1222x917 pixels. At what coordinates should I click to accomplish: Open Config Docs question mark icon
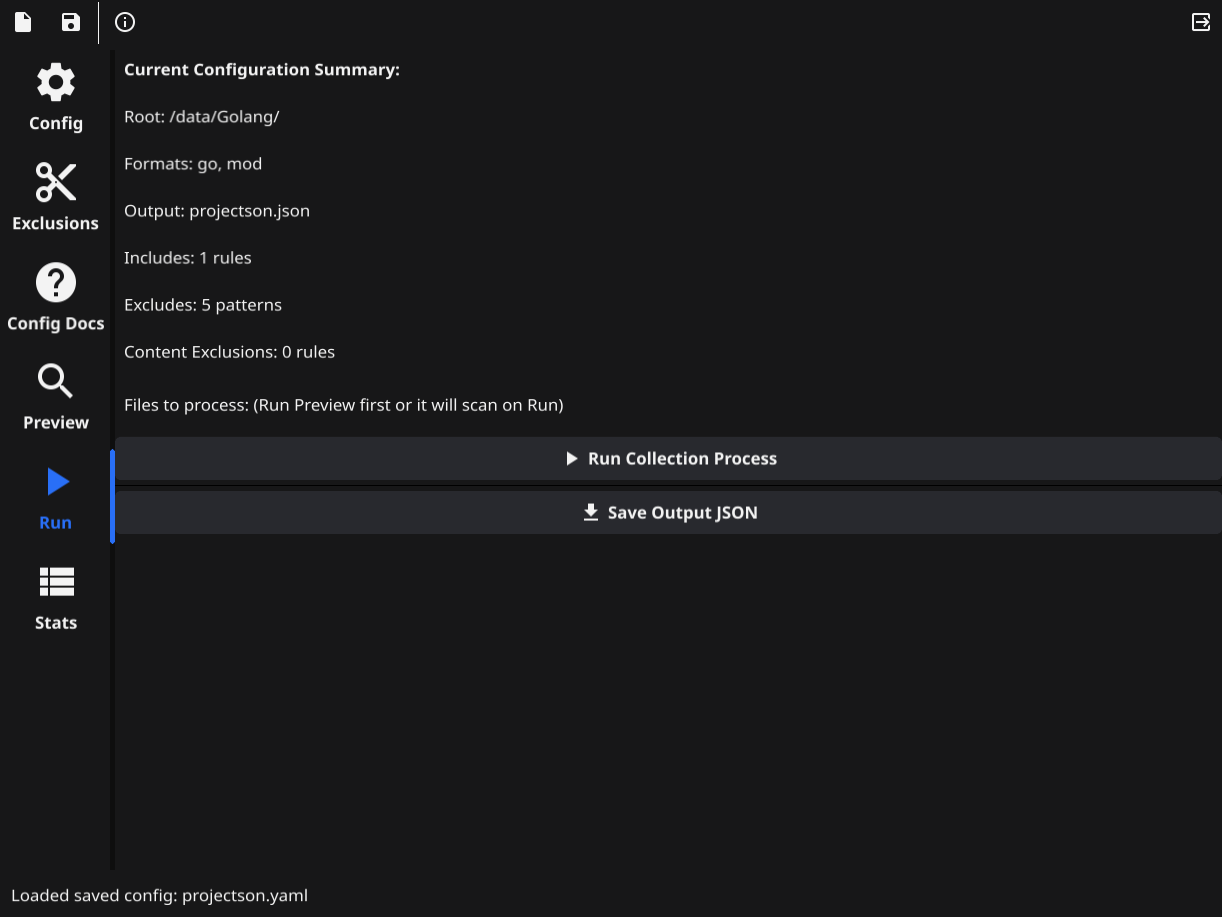[56, 282]
